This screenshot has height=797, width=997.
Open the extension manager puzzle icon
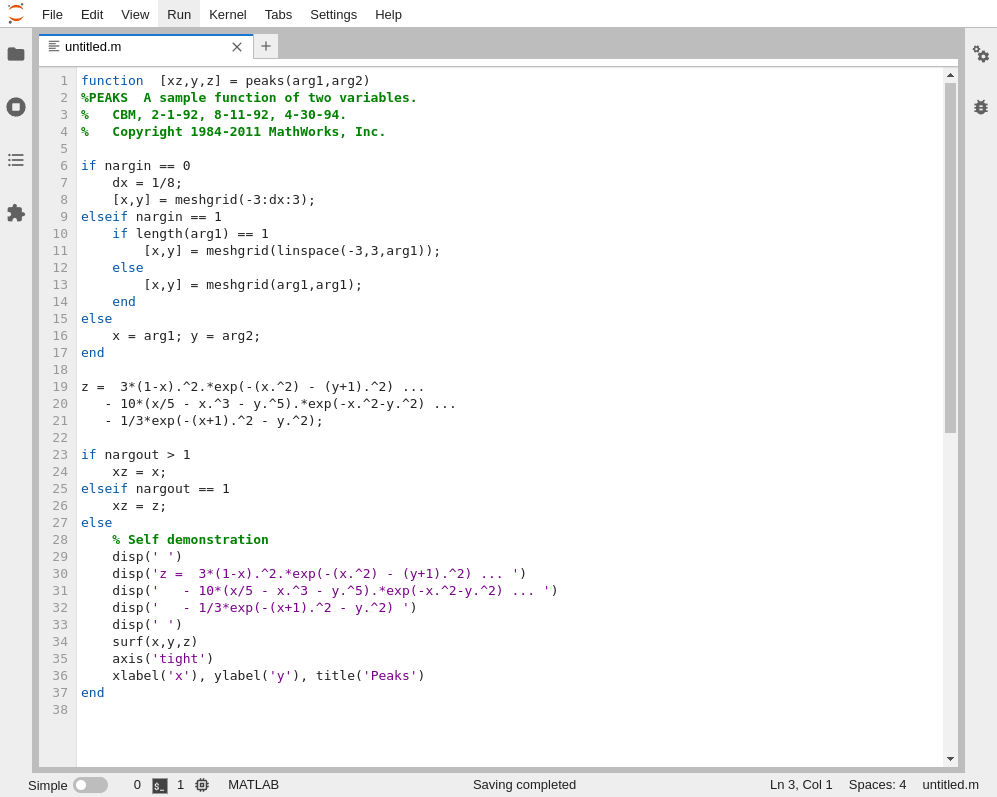(16, 213)
